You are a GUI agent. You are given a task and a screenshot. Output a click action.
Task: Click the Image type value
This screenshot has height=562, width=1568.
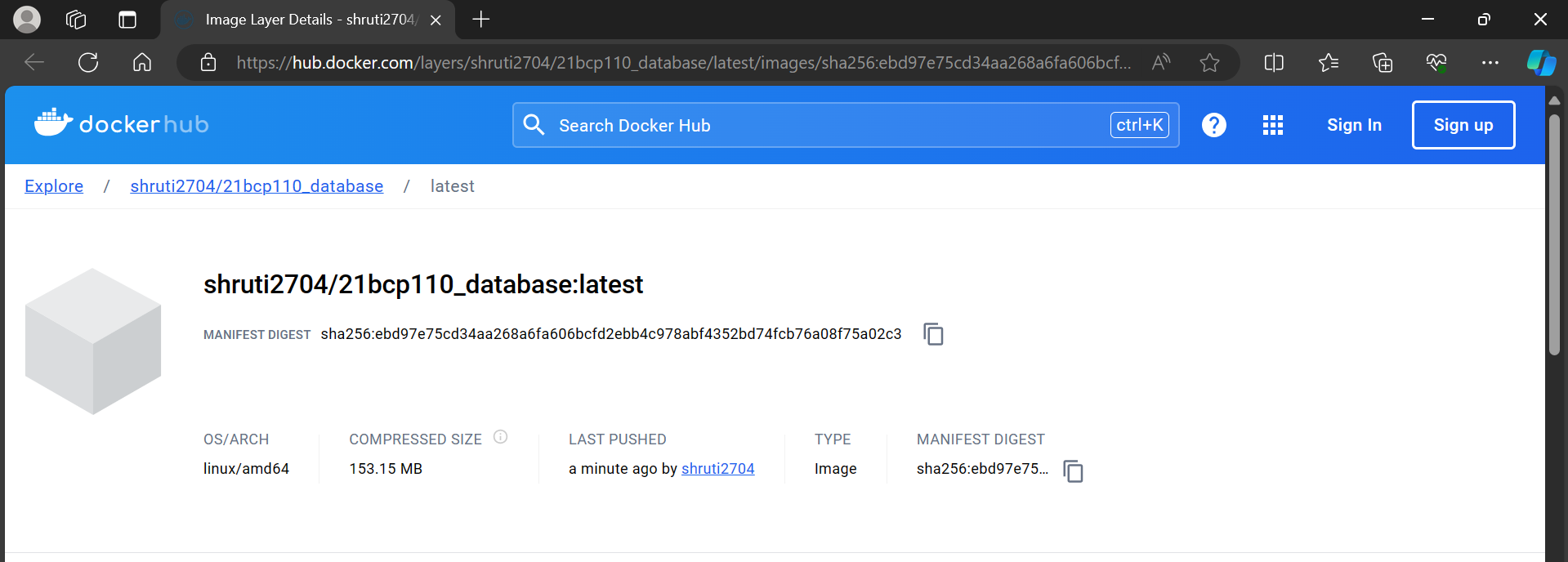coord(836,469)
